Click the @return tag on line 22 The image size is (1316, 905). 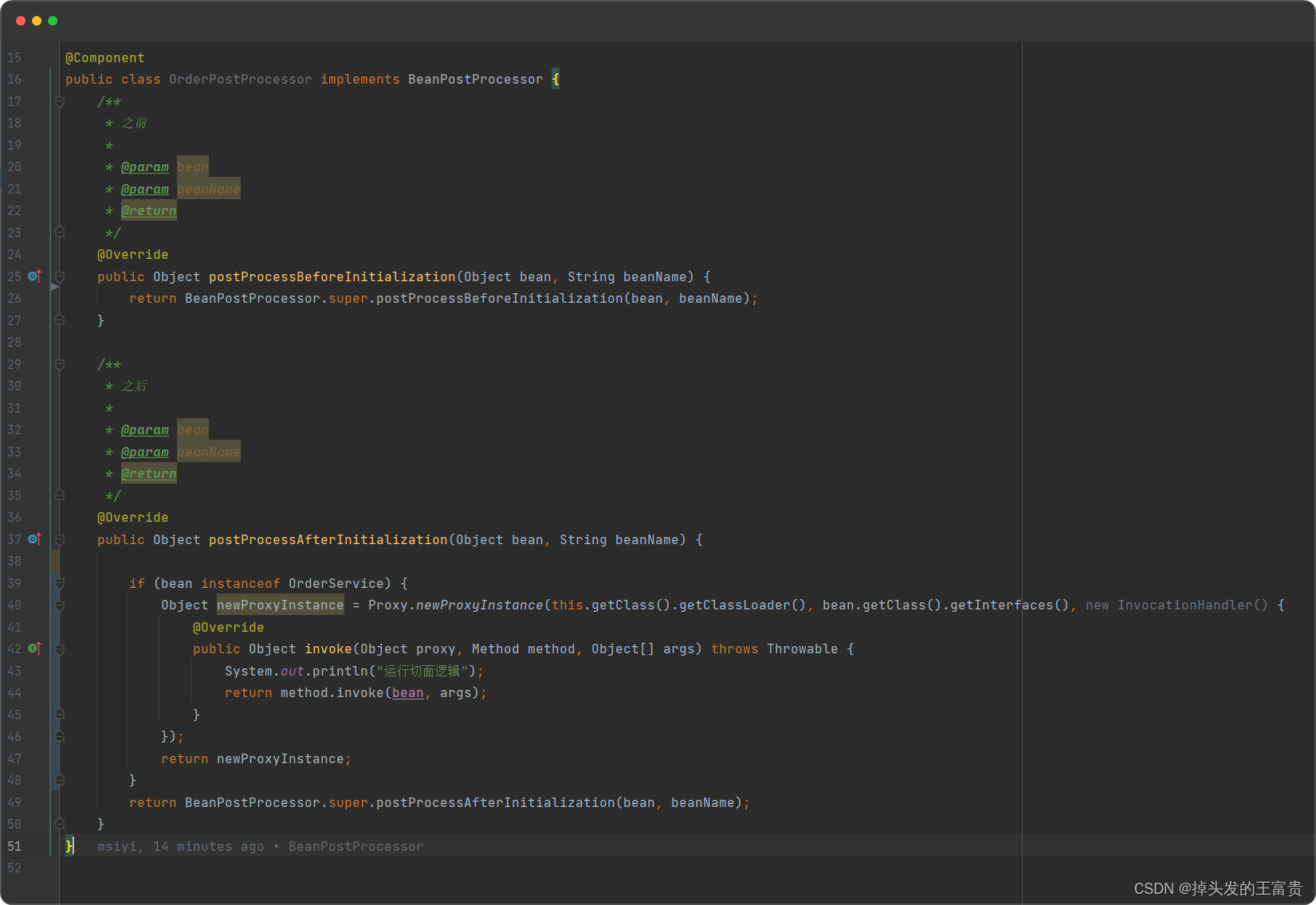149,210
